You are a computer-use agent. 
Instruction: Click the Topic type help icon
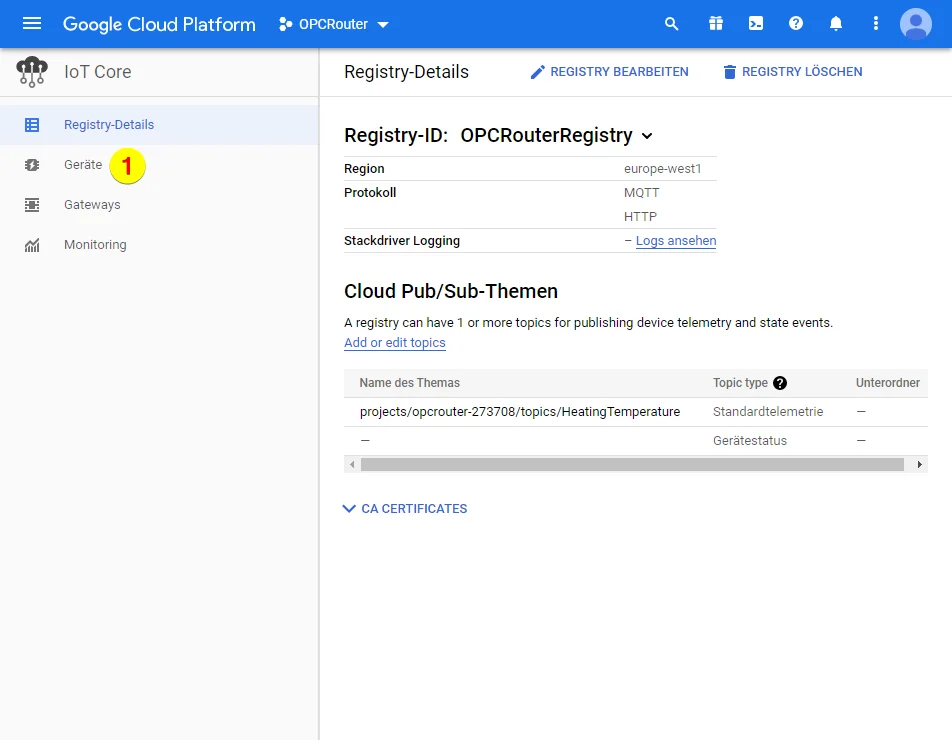point(780,383)
